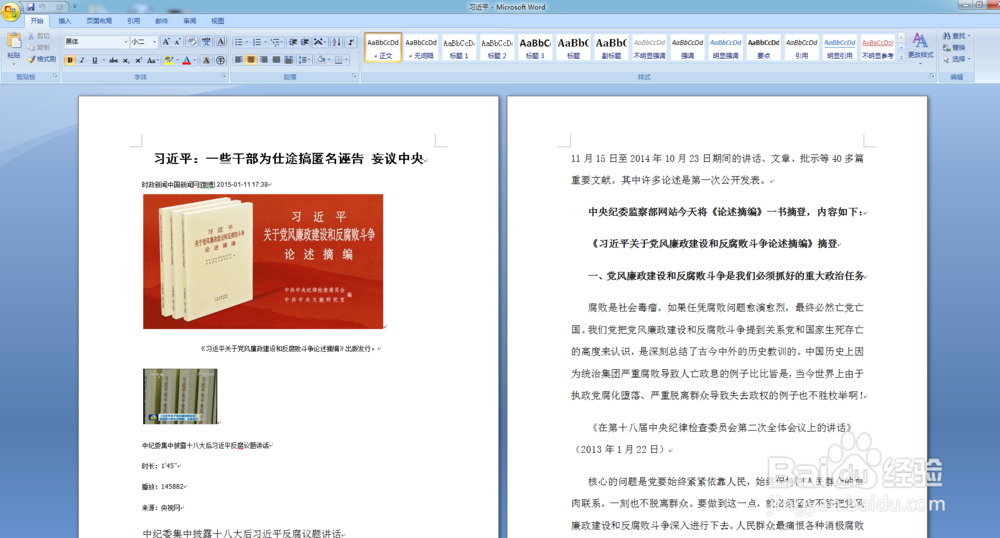Apply the 副标题 style
The height and width of the screenshot is (538, 1000).
coord(611,48)
